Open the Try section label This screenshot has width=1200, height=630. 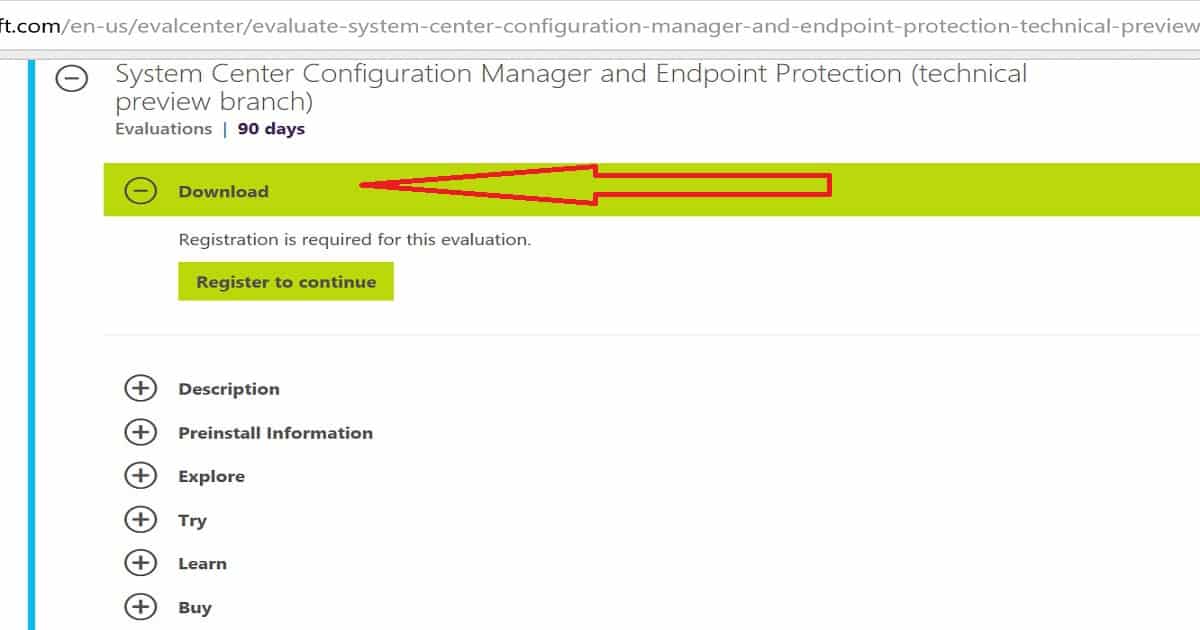tap(192, 521)
